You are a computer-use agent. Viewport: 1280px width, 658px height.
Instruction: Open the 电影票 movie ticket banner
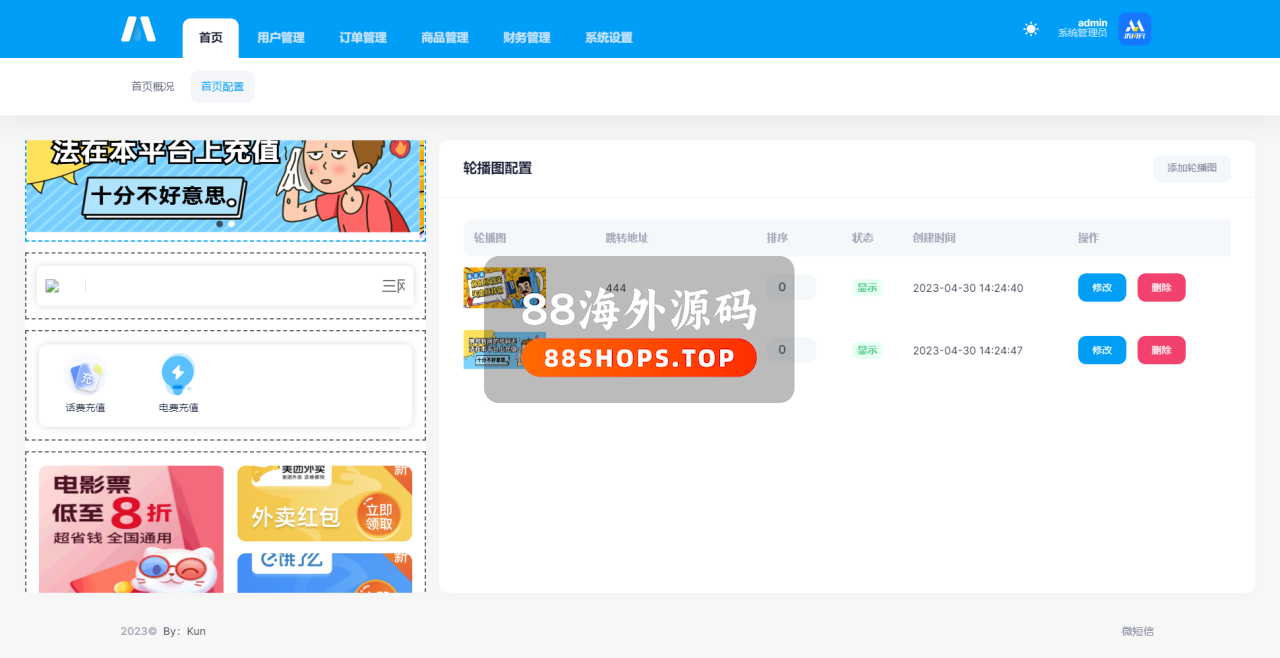point(131,528)
